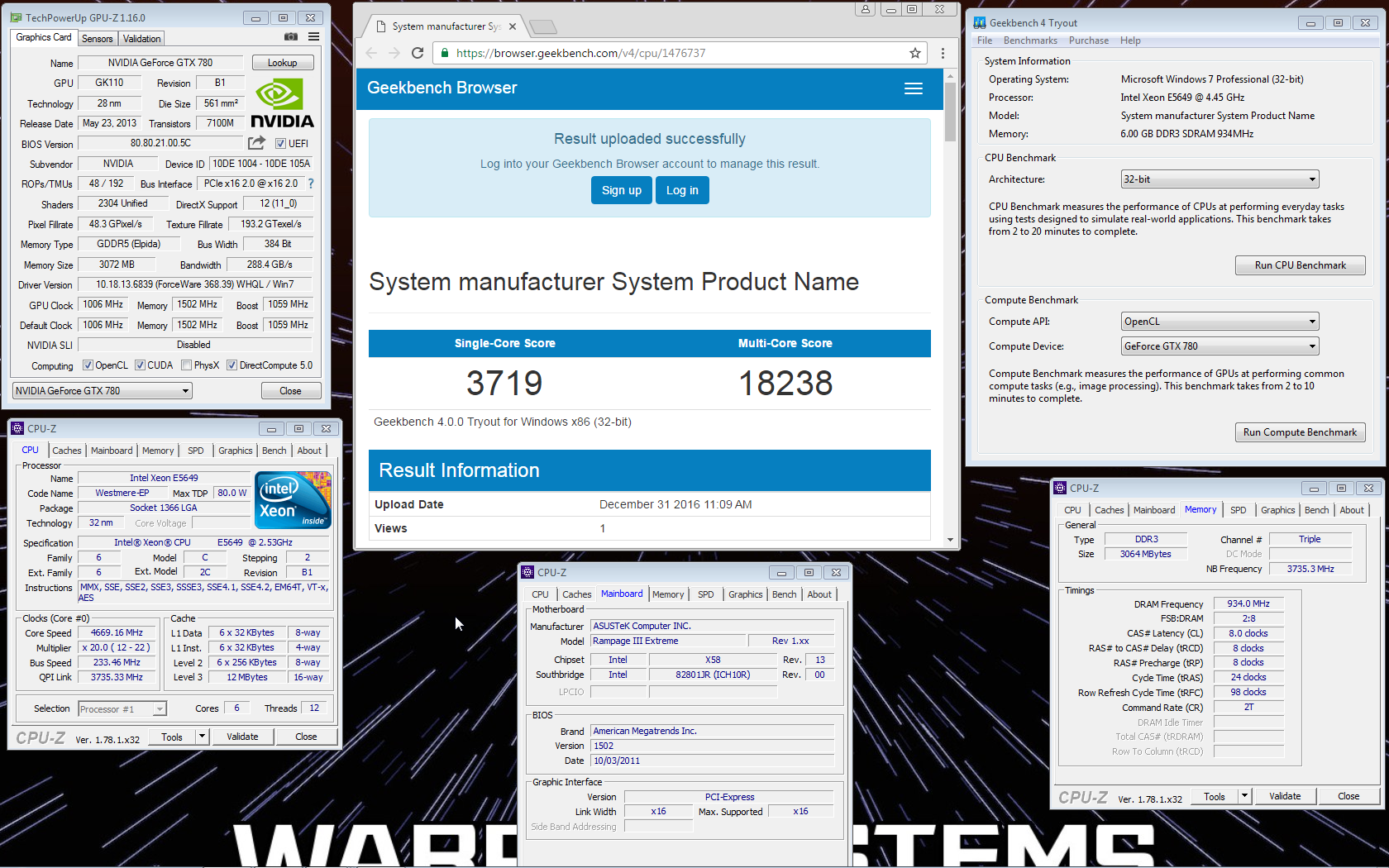Image resolution: width=1389 pixels, height=868 pixels.
Task: Bookmark the page with star icon
Action: 914,53
